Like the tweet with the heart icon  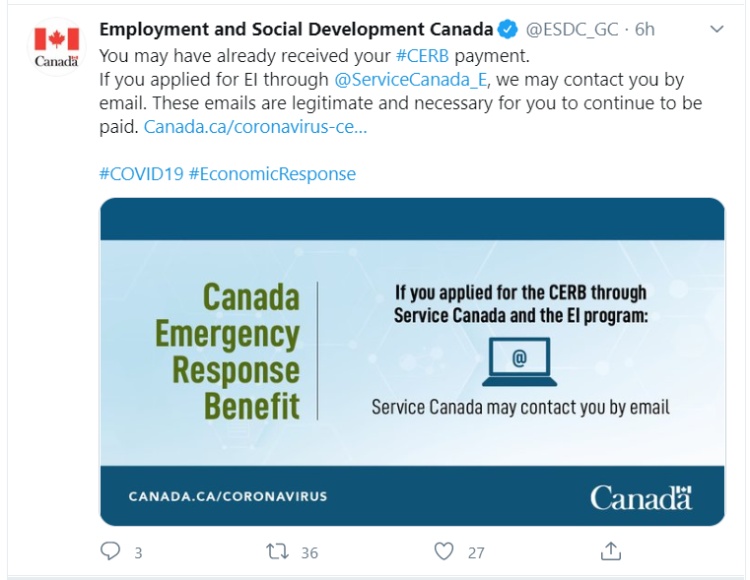tap(444, 552)
